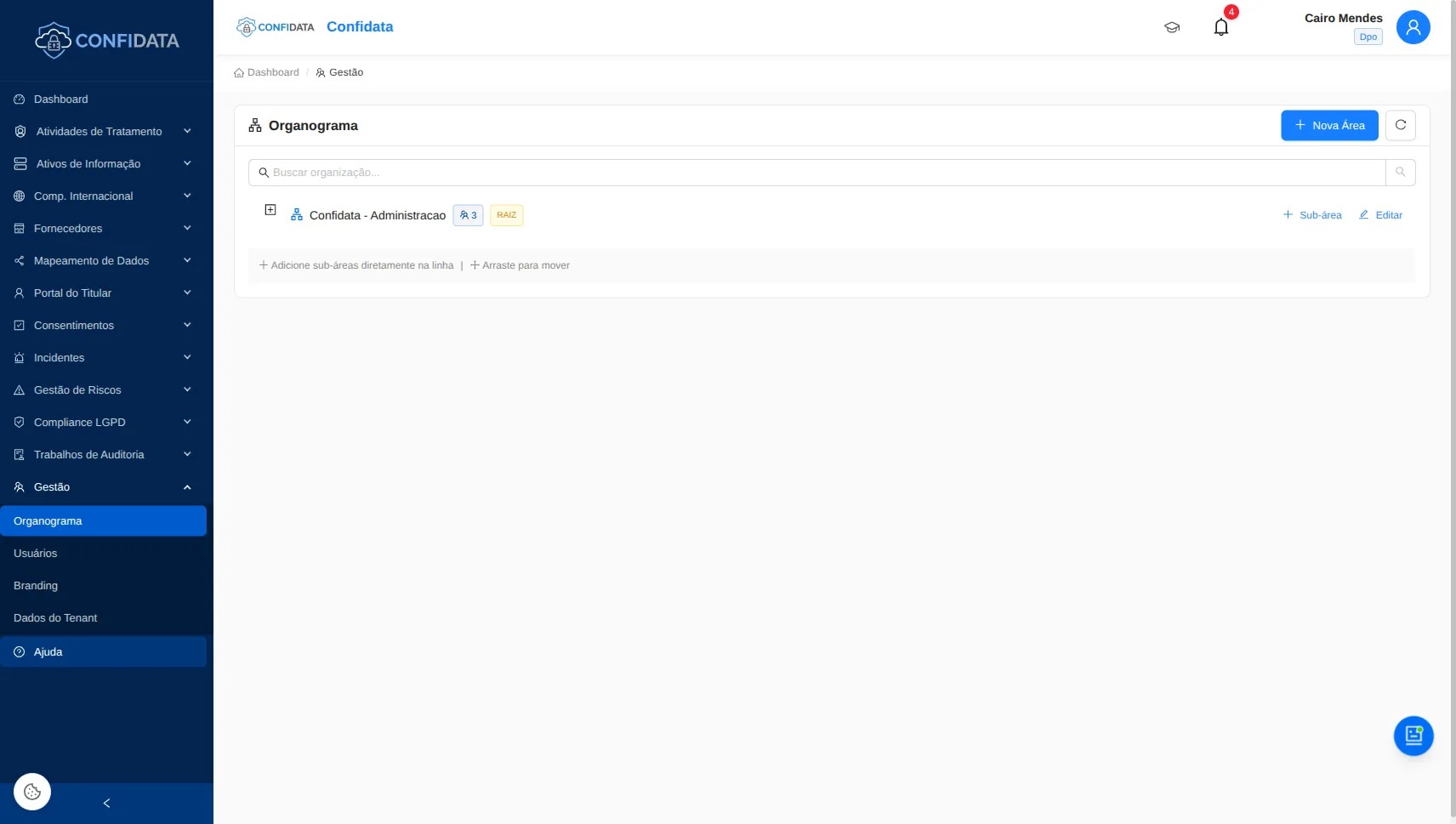Open the Usuários menu item

point(37,553)
